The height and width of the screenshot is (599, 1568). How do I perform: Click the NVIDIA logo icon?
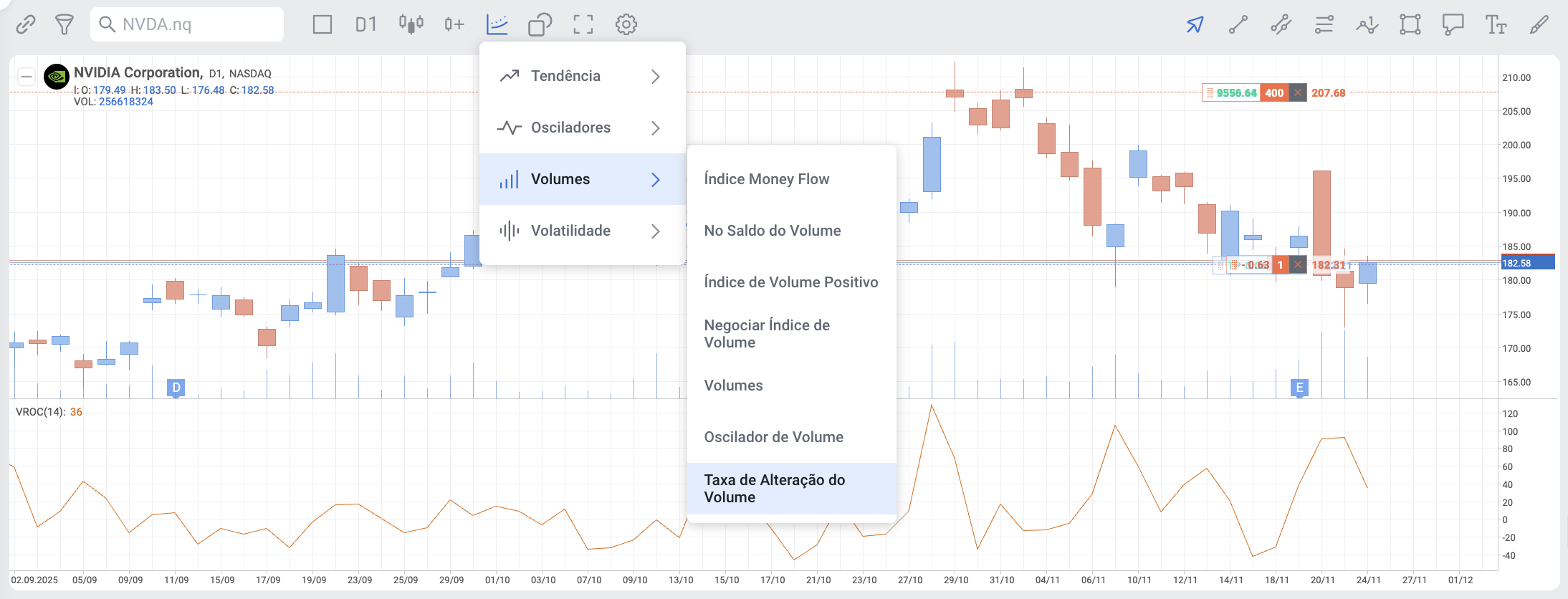pos(57,76)
